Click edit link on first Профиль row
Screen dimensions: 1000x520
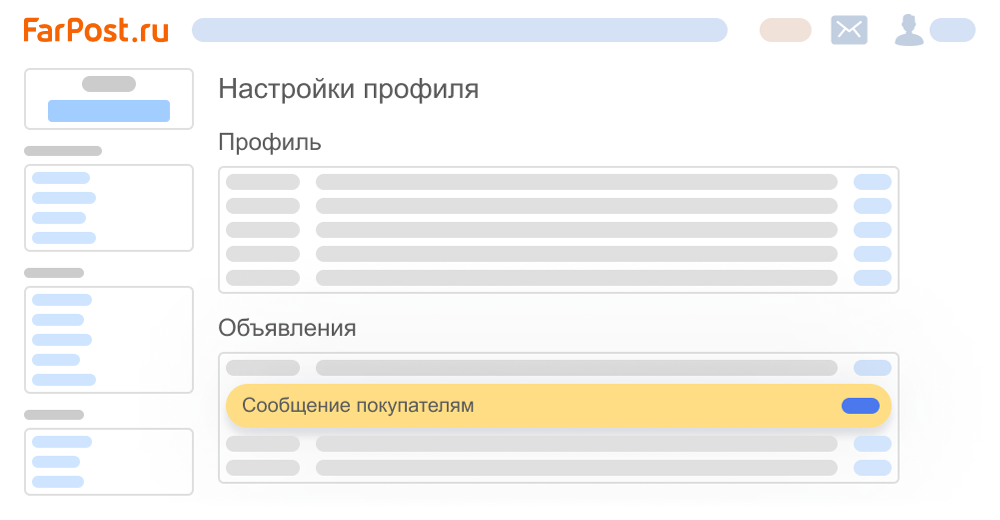pyautogui.click(x=872, y=182)
